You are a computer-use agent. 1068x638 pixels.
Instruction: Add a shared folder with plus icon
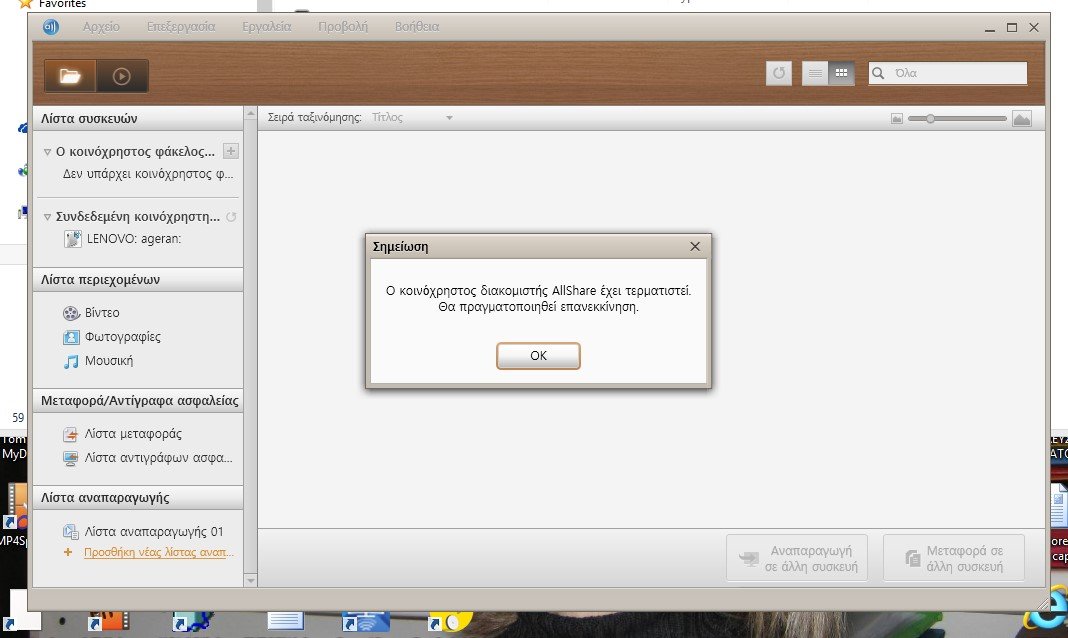[231, 151]
